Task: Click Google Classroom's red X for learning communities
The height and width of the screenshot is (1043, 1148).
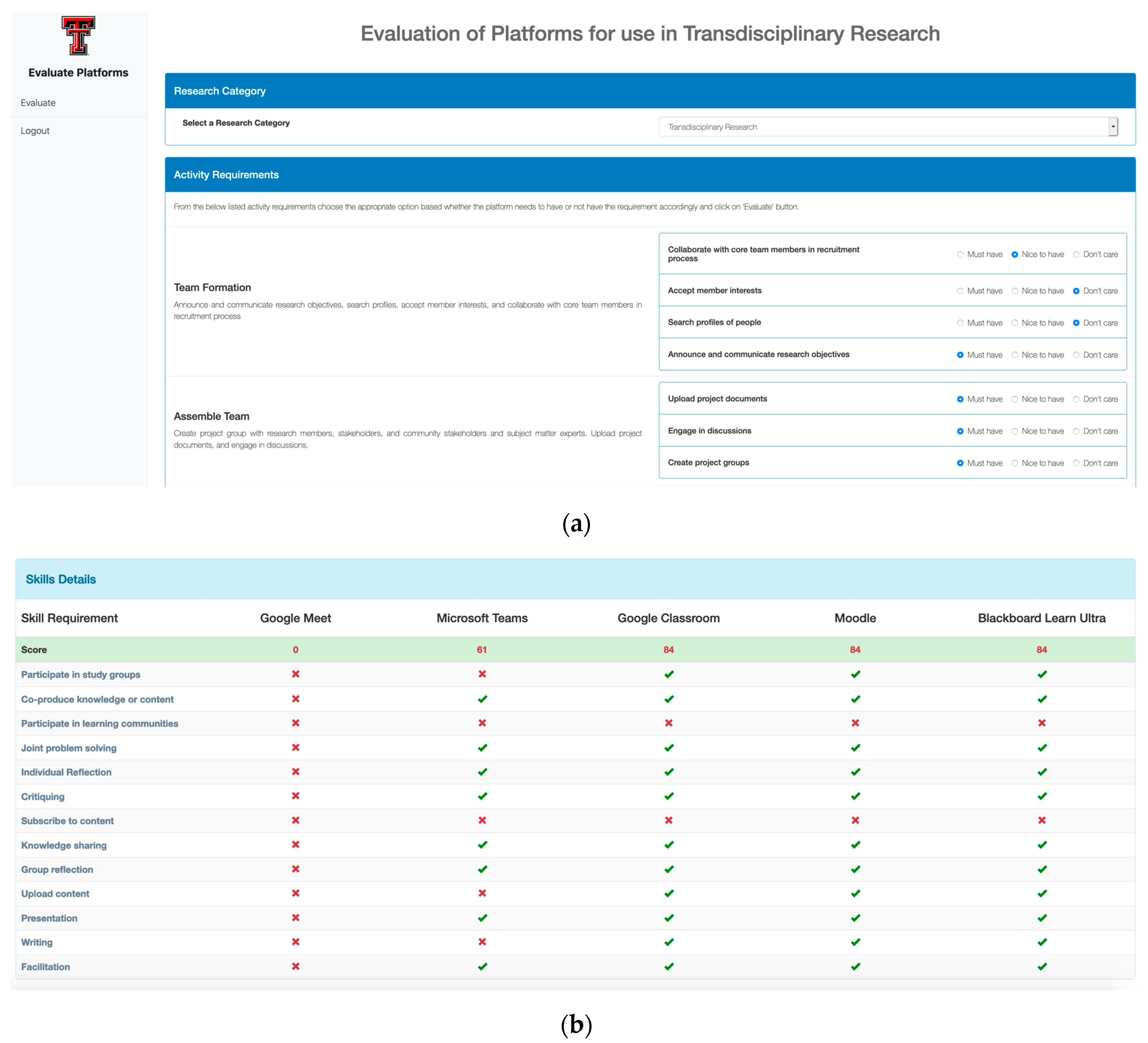Action: click(669, 723)
